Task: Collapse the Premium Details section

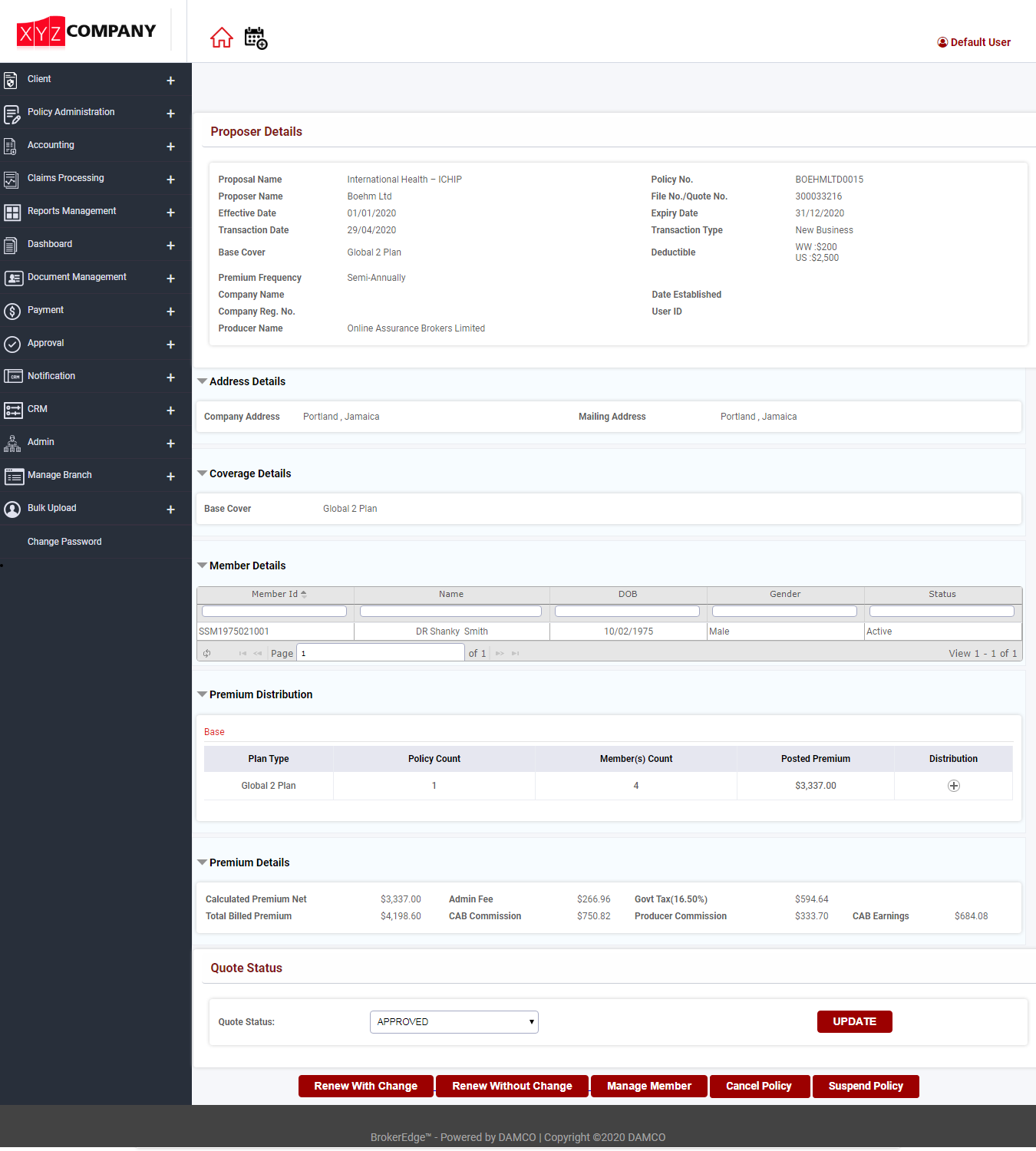Action: pos(202,862)
